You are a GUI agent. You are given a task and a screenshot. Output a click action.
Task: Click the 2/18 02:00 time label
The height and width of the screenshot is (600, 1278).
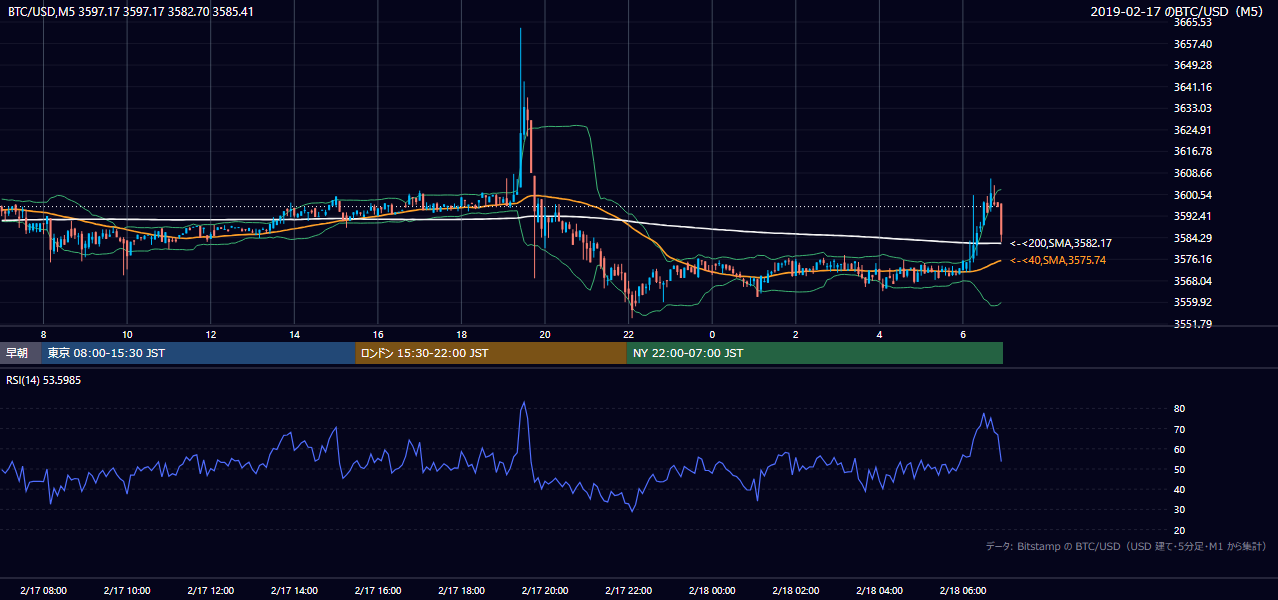[795, 591]
